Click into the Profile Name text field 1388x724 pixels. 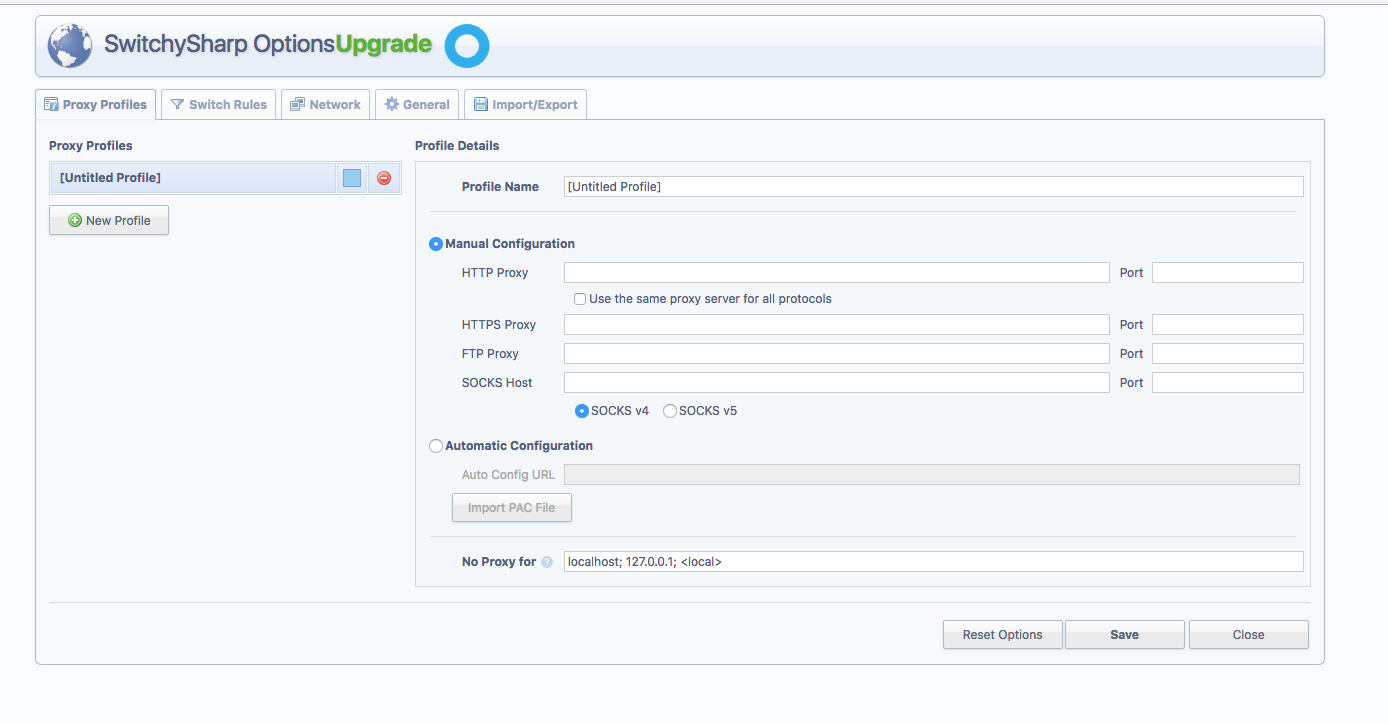point(933,186)
